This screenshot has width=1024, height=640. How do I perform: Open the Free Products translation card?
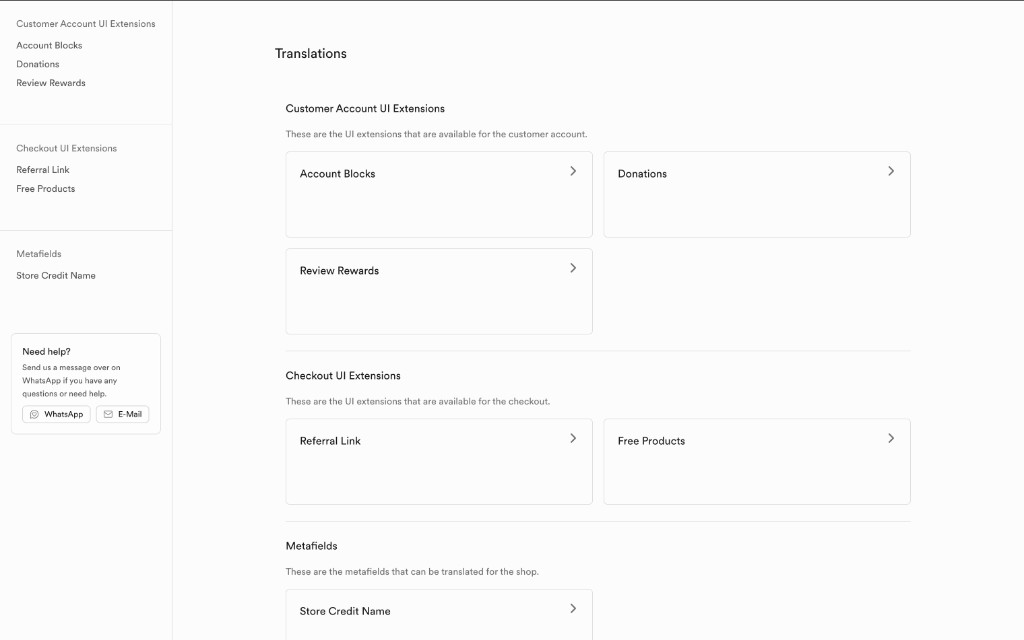[757, 462]
